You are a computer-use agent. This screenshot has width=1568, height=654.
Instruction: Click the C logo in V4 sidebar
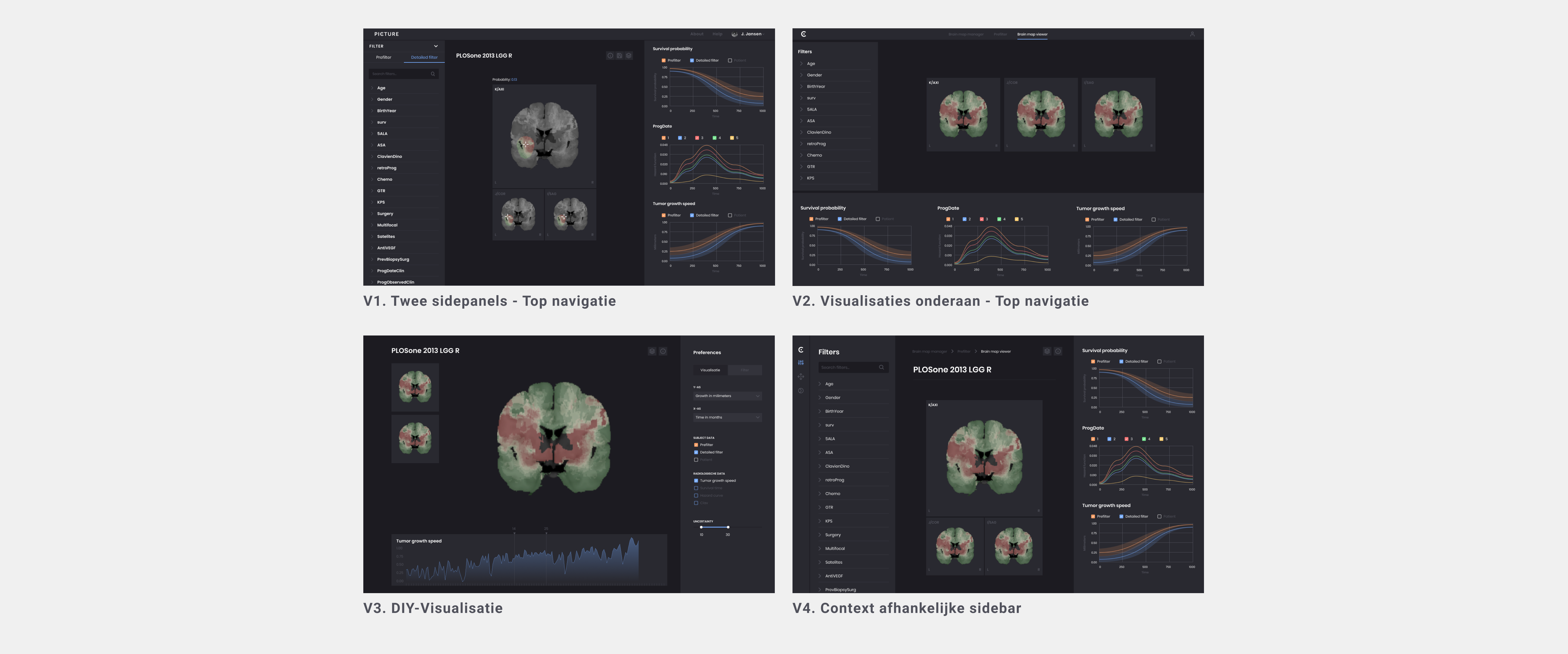[801, 350]
